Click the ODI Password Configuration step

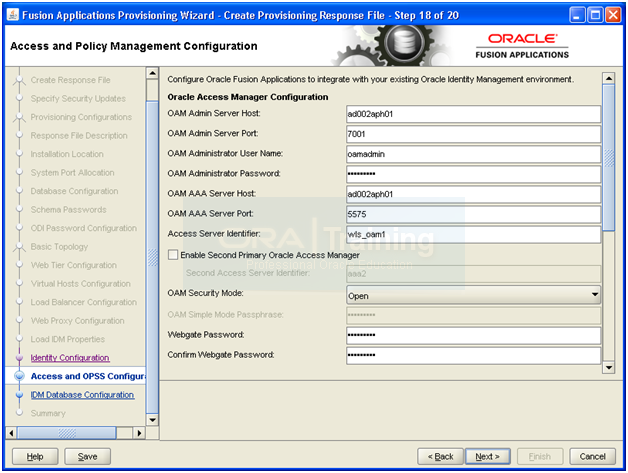tap(84, 228)
